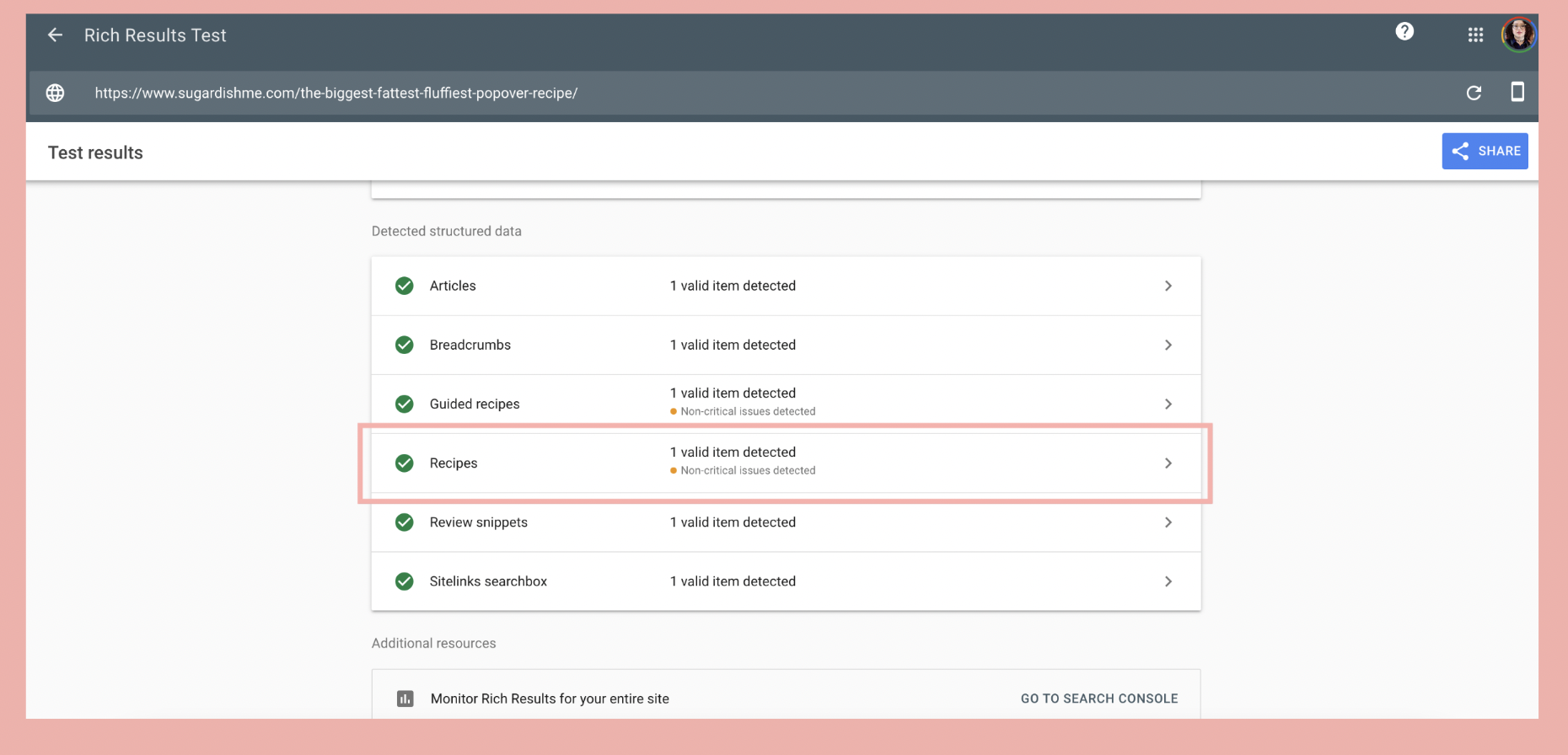The image size is (1568, 755).
Task: Expand the Sitelinks searchbox row chevron
Action: tap(1168, 581)
